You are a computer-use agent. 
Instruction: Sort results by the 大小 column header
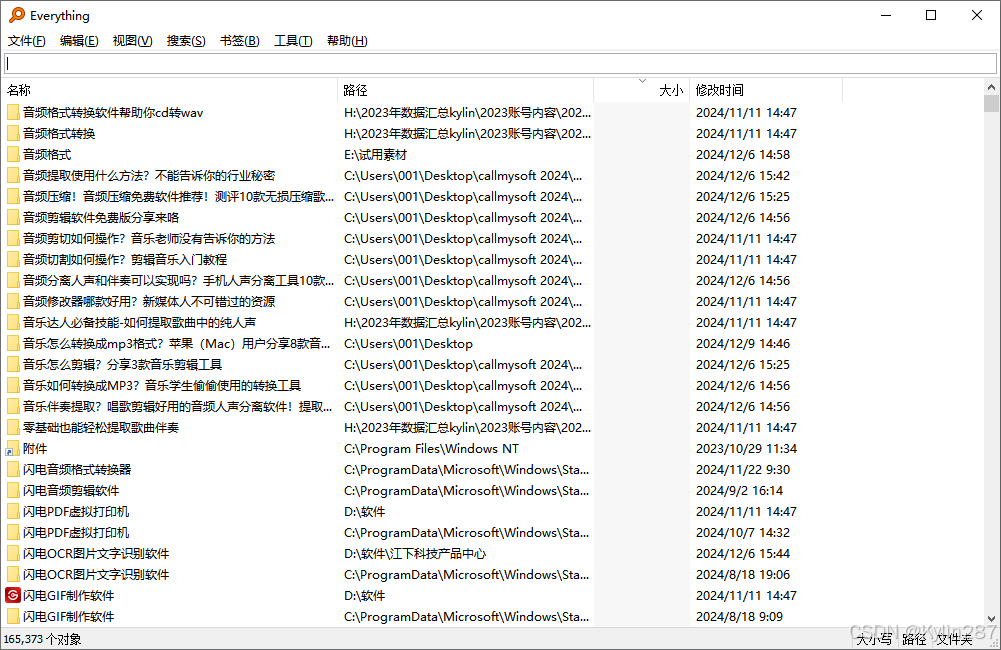[642, 90]
